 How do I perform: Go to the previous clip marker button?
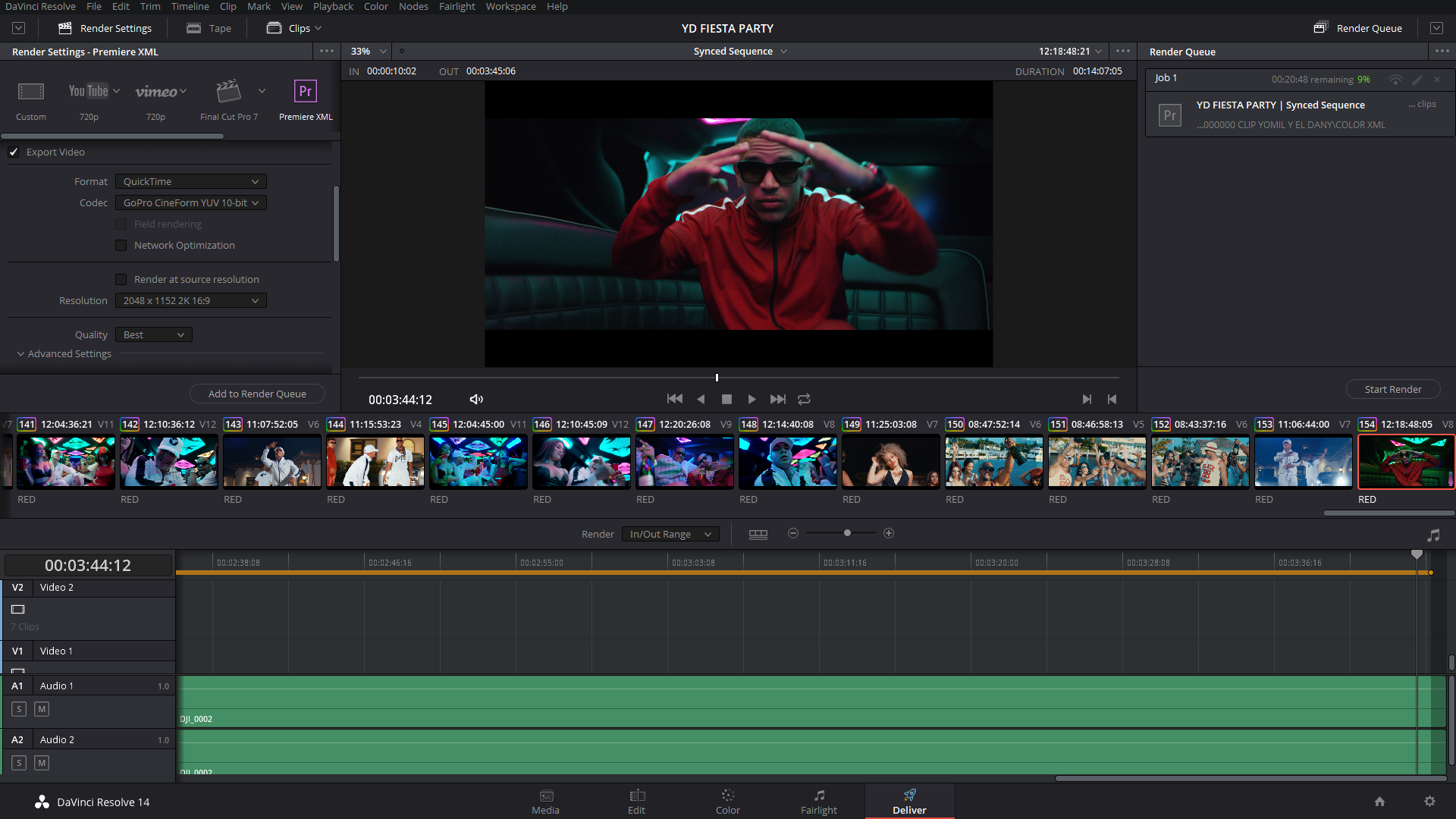1112,399
